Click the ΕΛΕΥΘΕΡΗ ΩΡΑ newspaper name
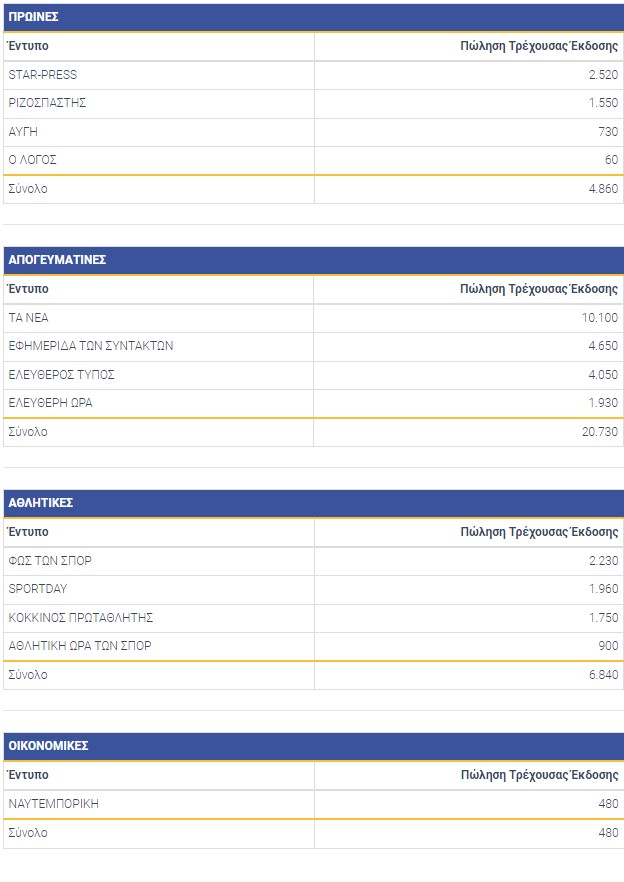This screenshot has width=624, height=882. click(50, 403)
